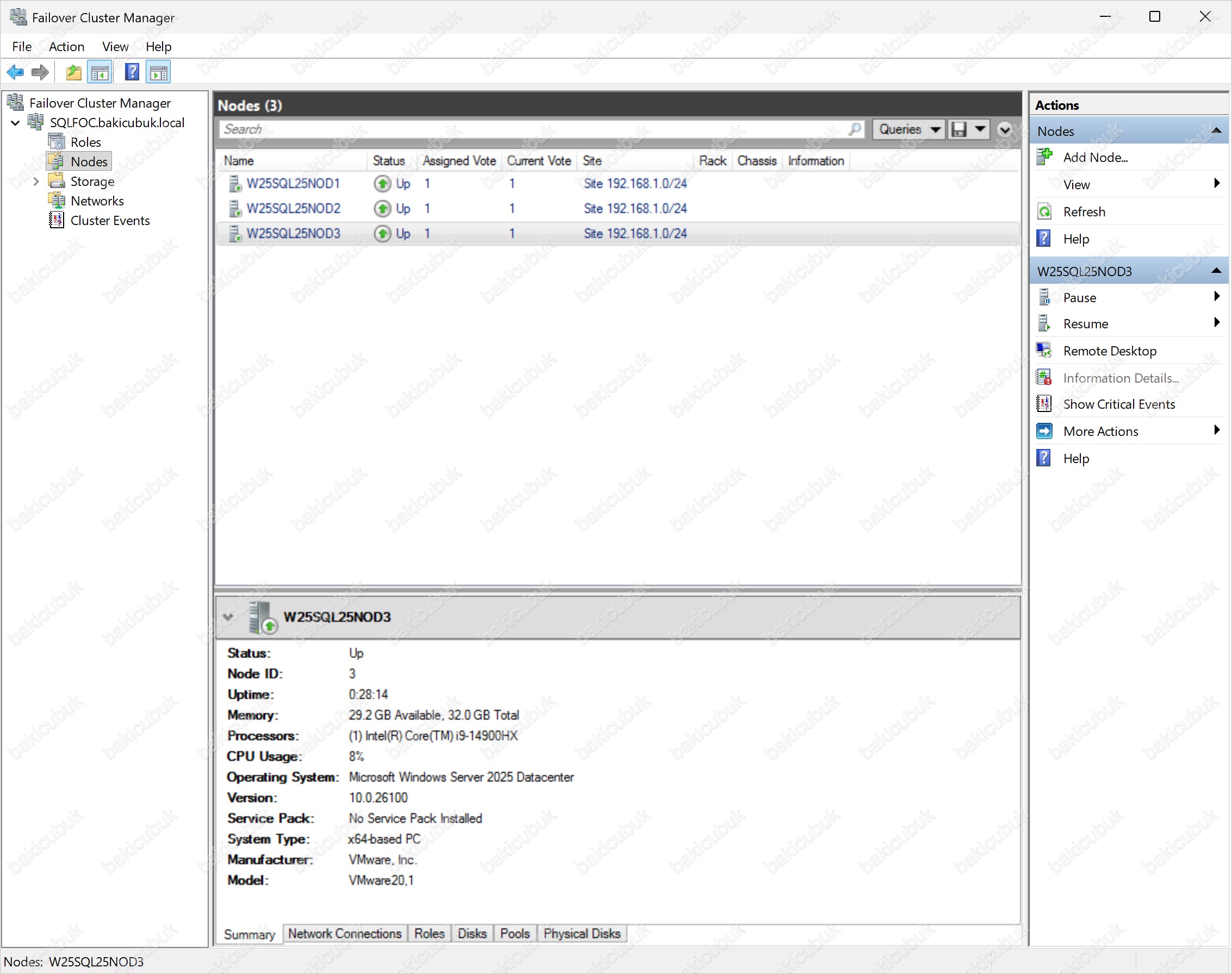Collapse the SQLFOC.bakicubuk.local cluster node
Screen dimensions: 1232x974
click(x=15, y=123)
